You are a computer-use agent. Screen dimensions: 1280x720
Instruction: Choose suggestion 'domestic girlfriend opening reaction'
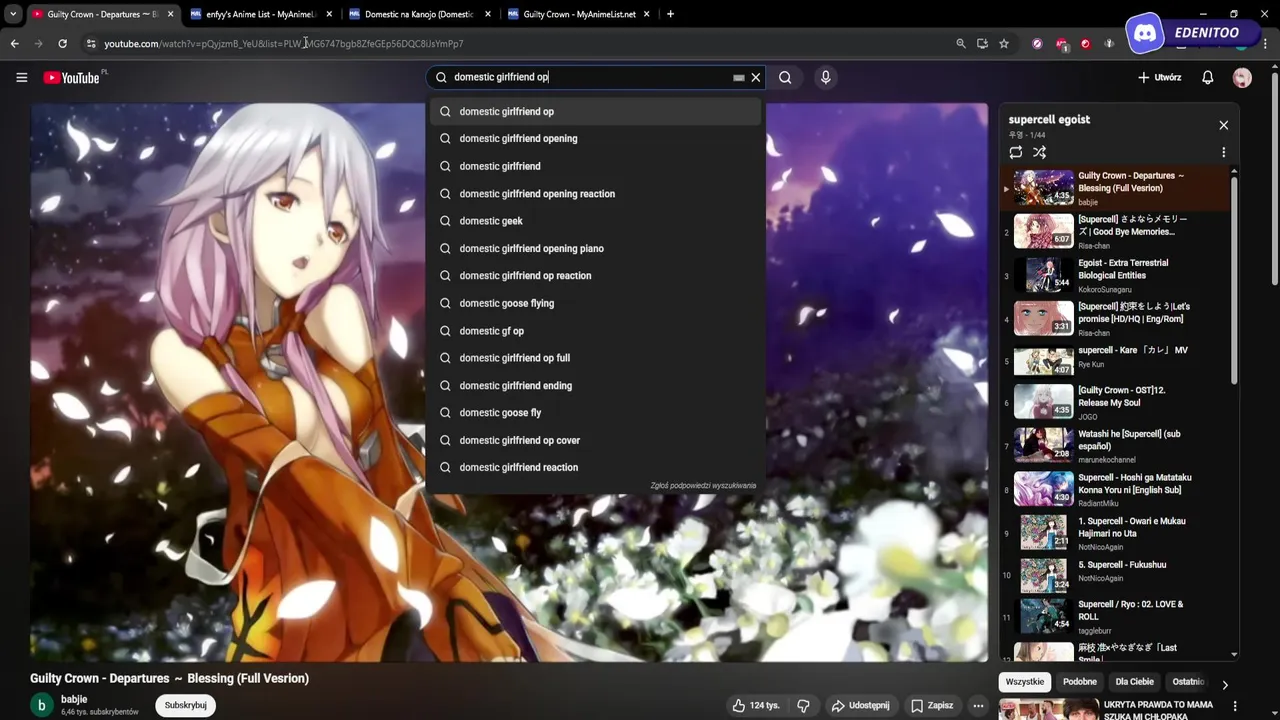pos(595,193)
